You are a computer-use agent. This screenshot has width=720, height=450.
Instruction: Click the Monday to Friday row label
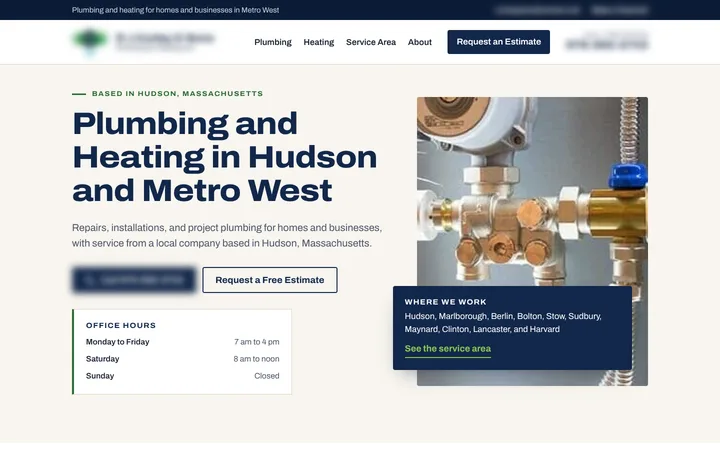pos(118,342)
